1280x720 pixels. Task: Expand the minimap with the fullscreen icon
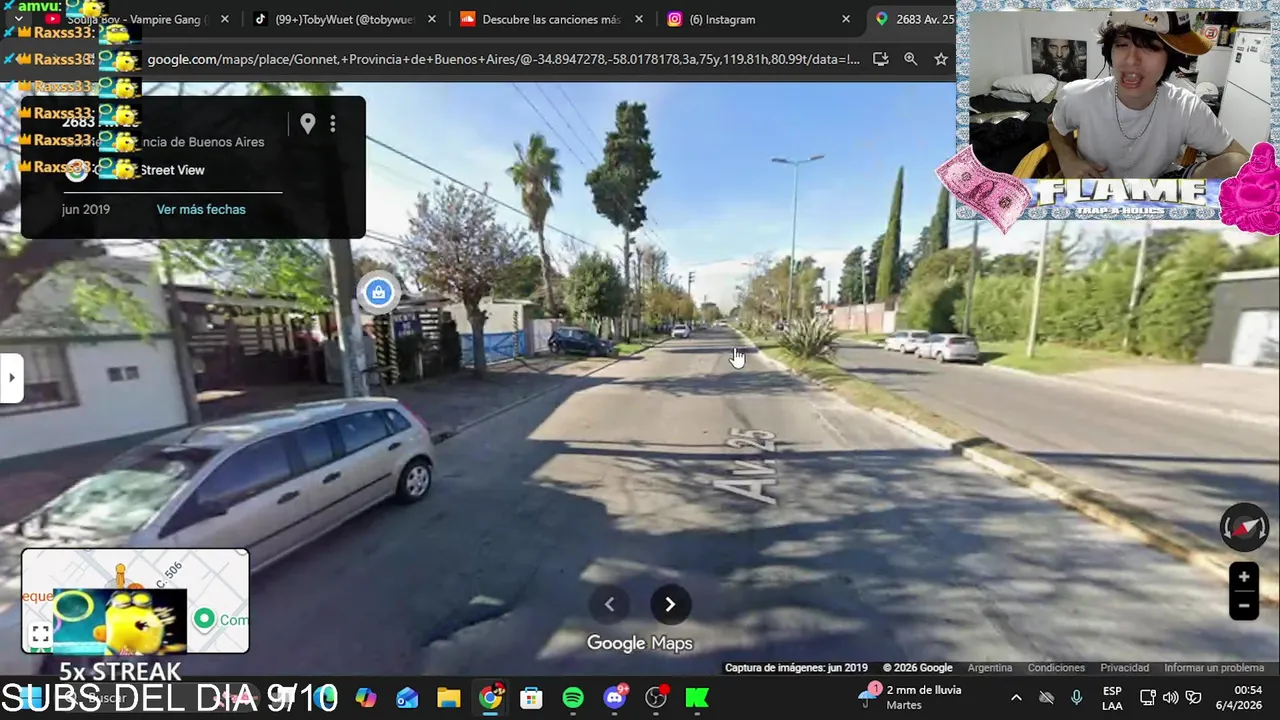40,634
